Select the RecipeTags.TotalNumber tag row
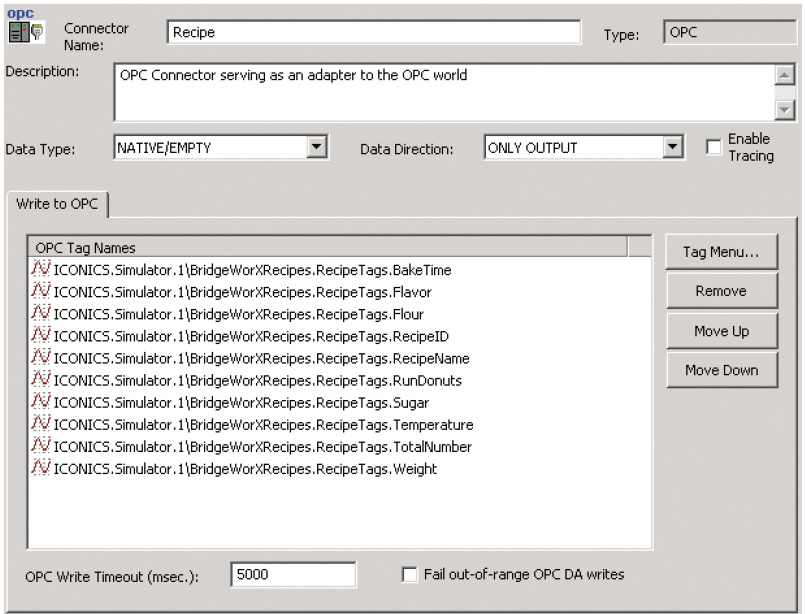Image resolution: width=805 pixels, height=614 pixels. pyautogui.click(x=252, y=446)
